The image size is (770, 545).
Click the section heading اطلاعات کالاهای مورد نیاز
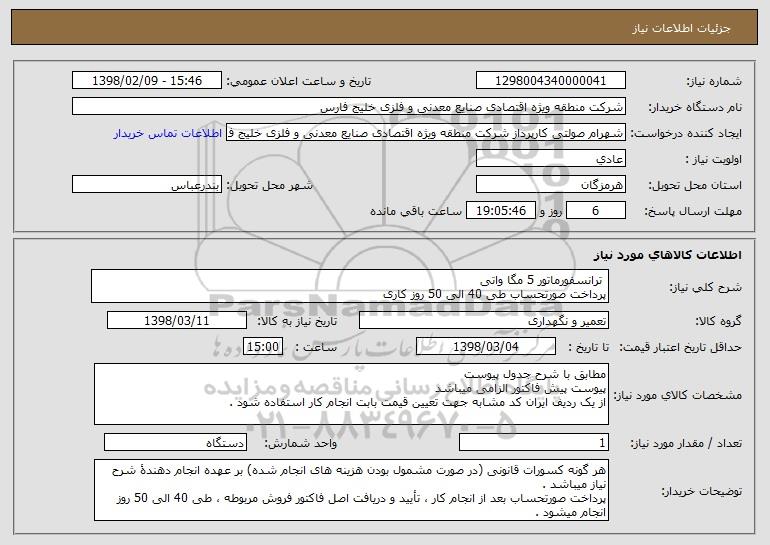tap(667, 255)
